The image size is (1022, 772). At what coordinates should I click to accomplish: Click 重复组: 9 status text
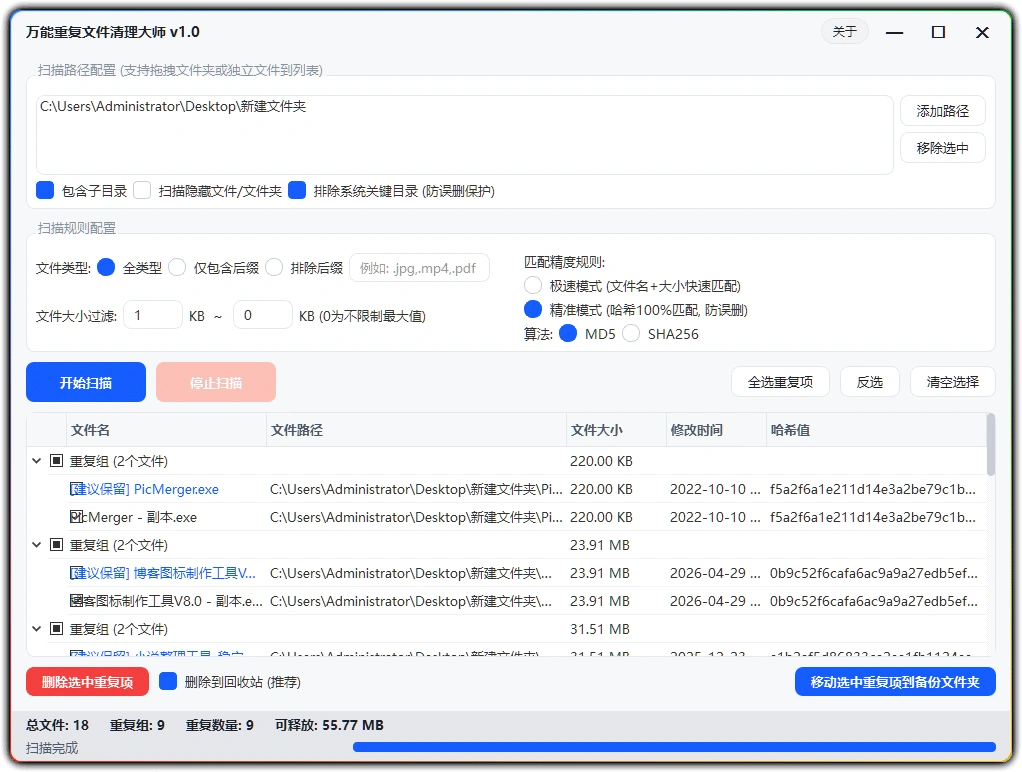(x=137, y=725)
